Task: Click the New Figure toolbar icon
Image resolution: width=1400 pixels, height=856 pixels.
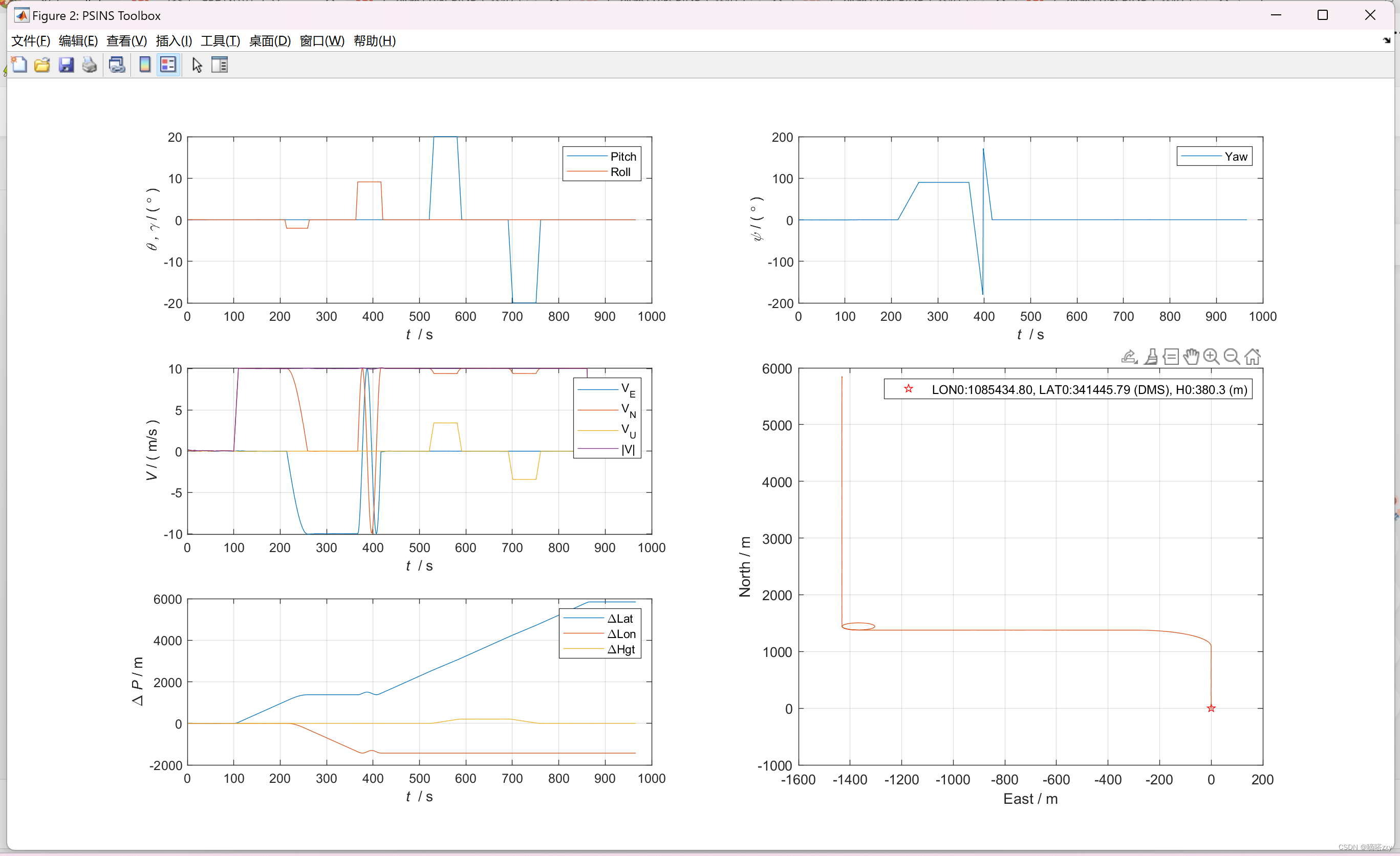Action: 19,65
